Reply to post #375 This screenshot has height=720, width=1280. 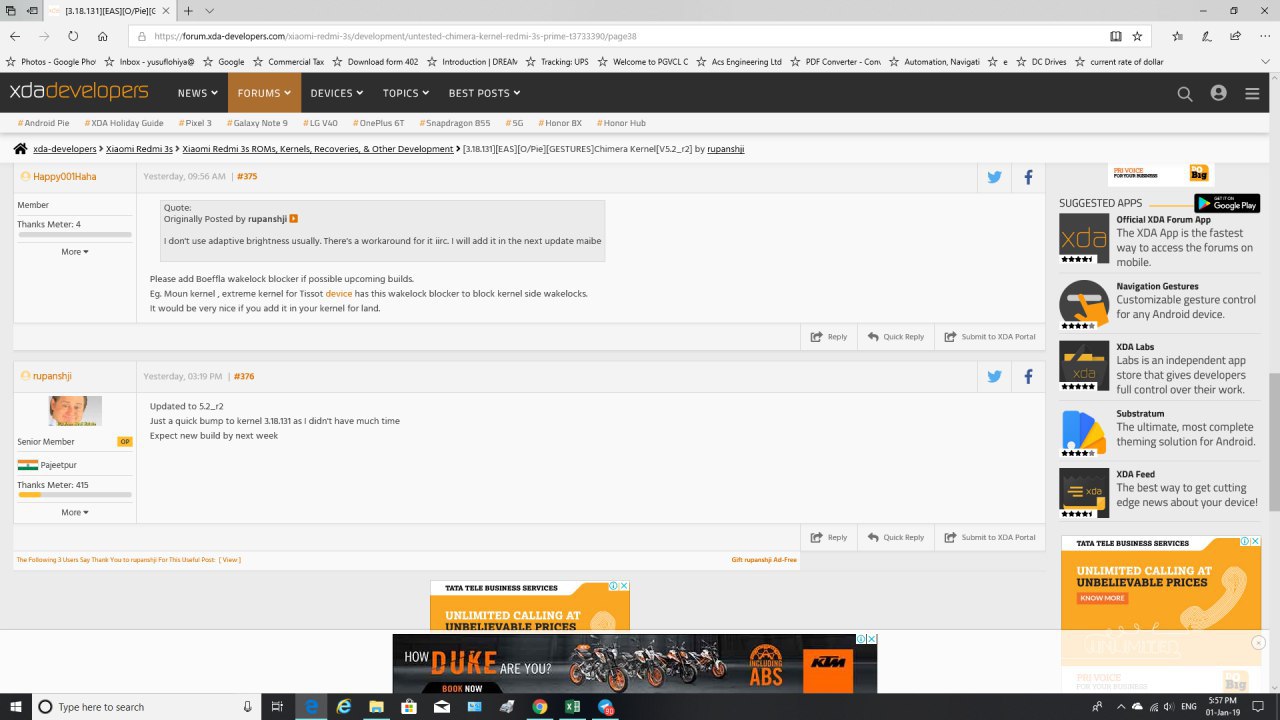pyautogui.click(x=829, y=337)
